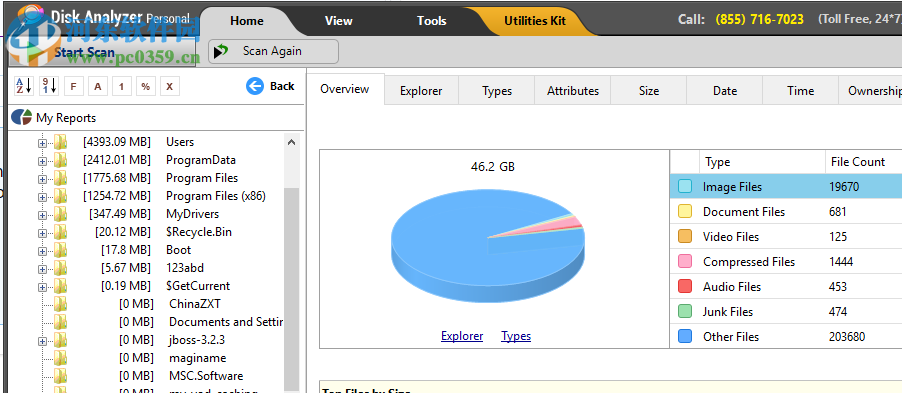This screenshot has width=902, height=393.
Task: Expand the ProgramData folder node
Action: point(42,161)
